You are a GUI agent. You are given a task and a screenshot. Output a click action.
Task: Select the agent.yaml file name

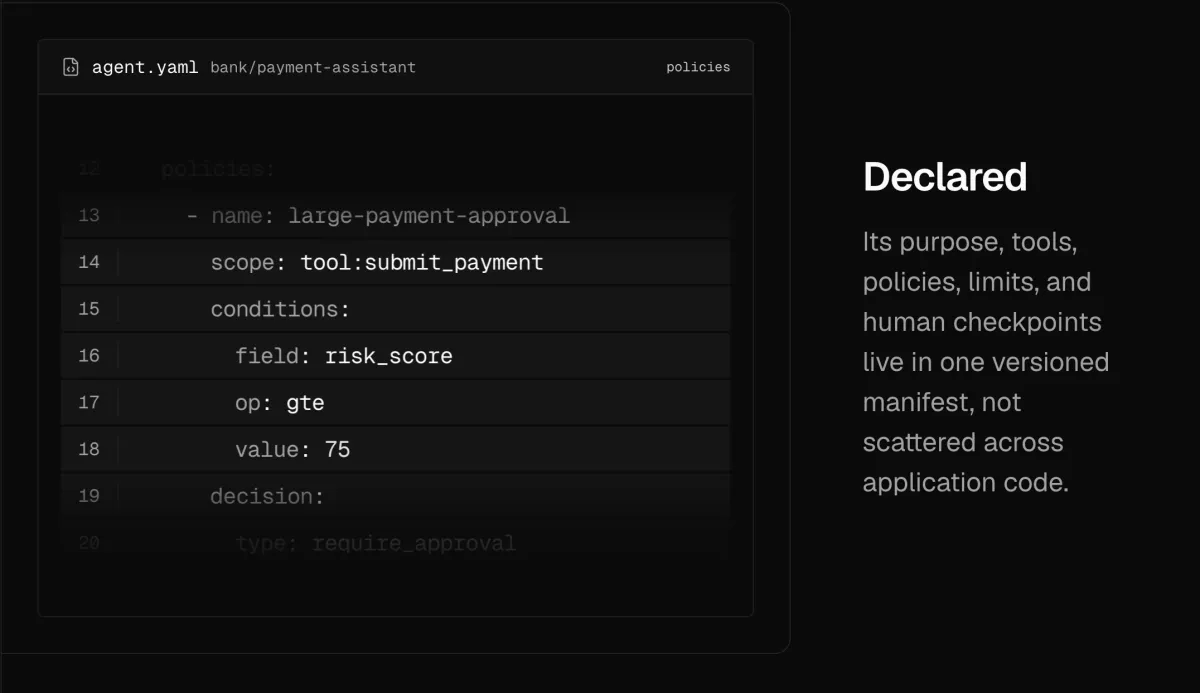tap(145, 67)
